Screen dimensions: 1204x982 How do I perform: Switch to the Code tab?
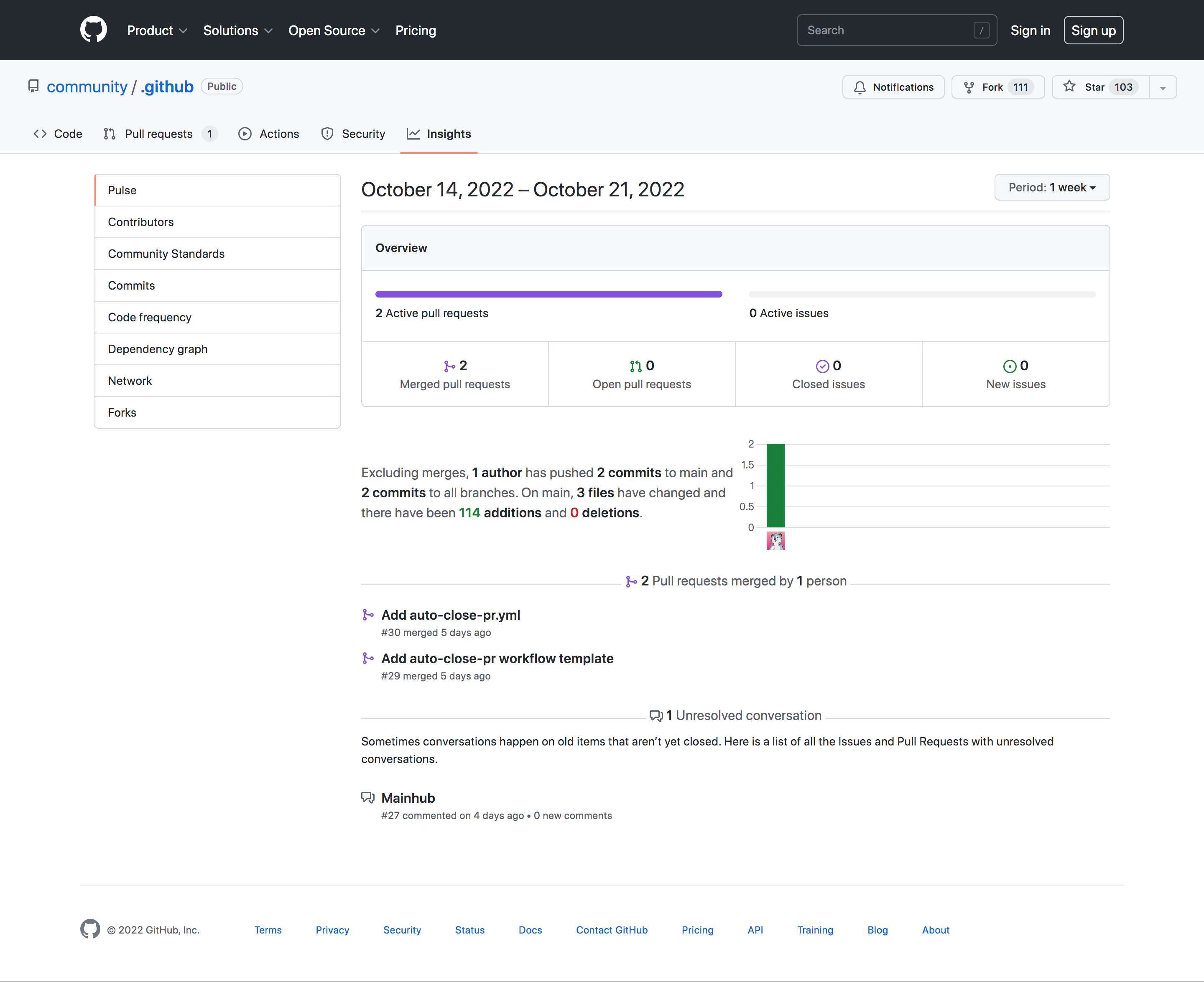(x=58, y=134)
